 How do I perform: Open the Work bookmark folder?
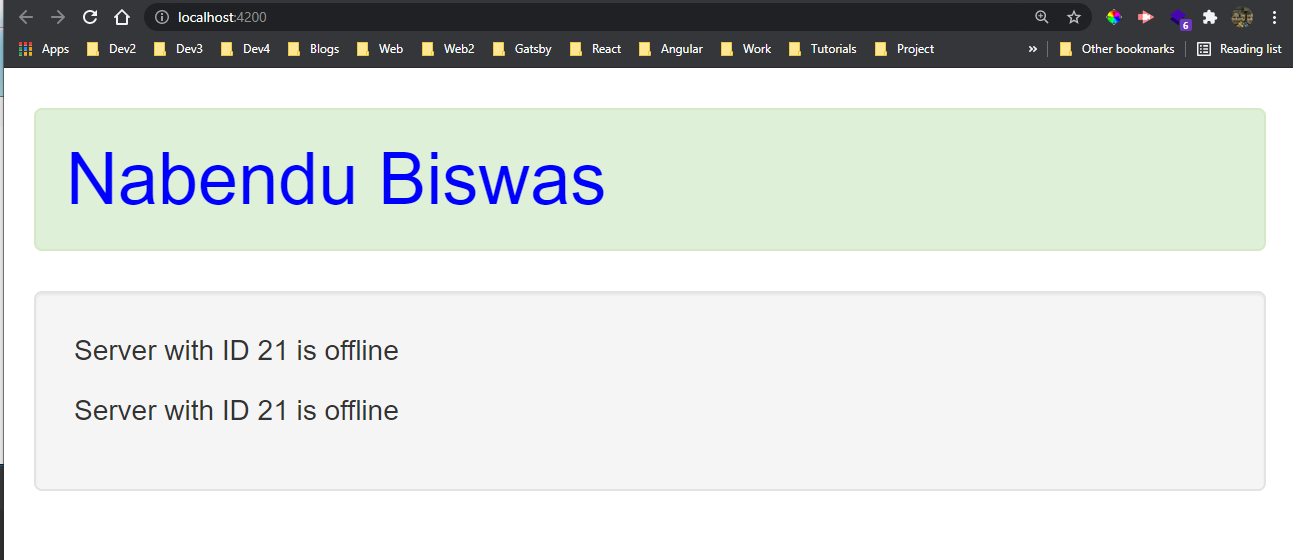point(746,49)
